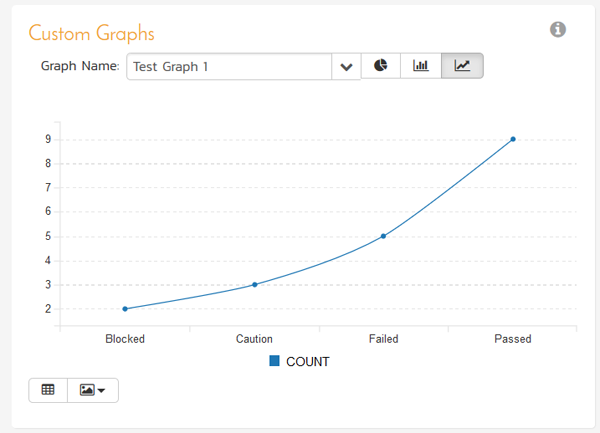The height and width of the screenshot is (433, 600).
Task: Select the Blocked data point on the line
Action: [x=125, y=309]
